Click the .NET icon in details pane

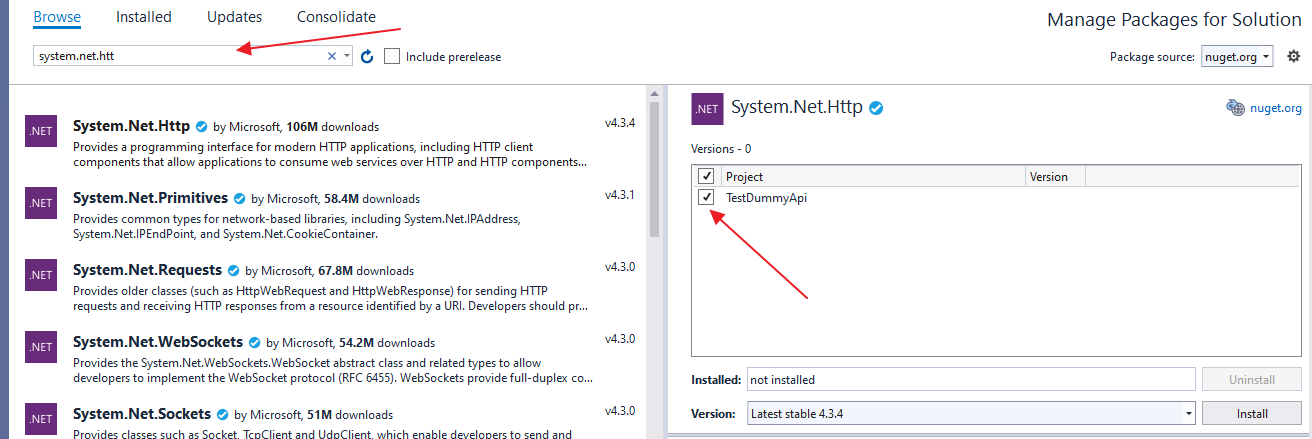tap(707, 109)
